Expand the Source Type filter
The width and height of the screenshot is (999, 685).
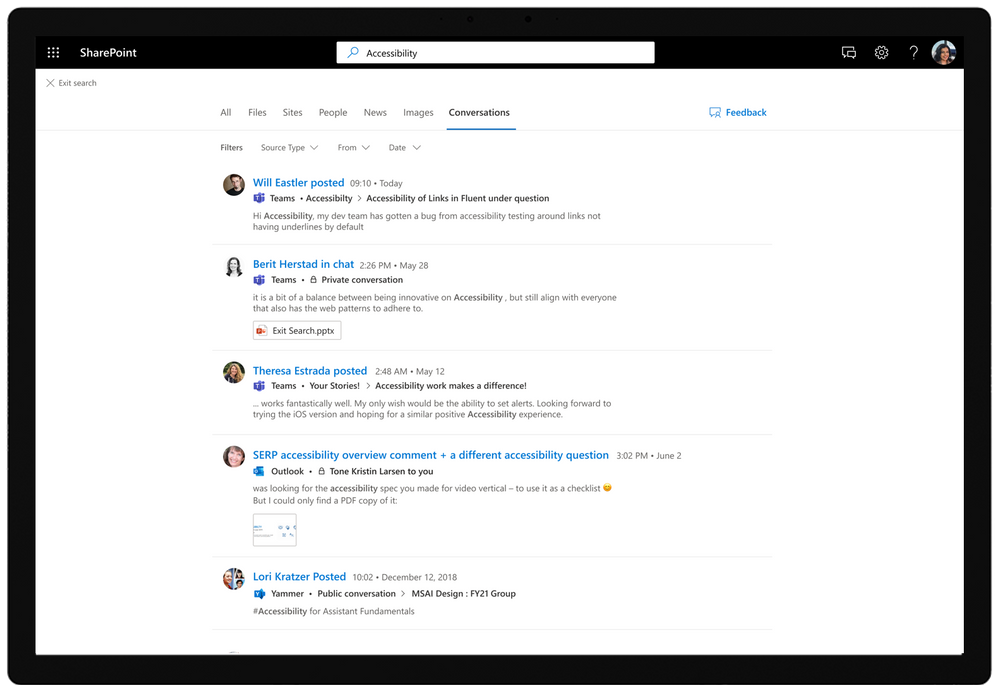tap(289, 148)
